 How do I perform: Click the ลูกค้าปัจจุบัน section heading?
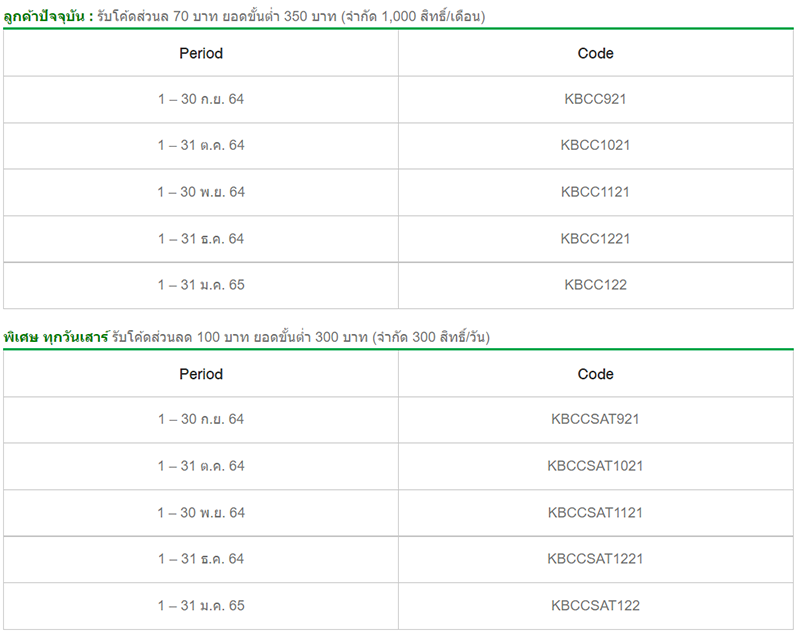(x=48, y=16)
